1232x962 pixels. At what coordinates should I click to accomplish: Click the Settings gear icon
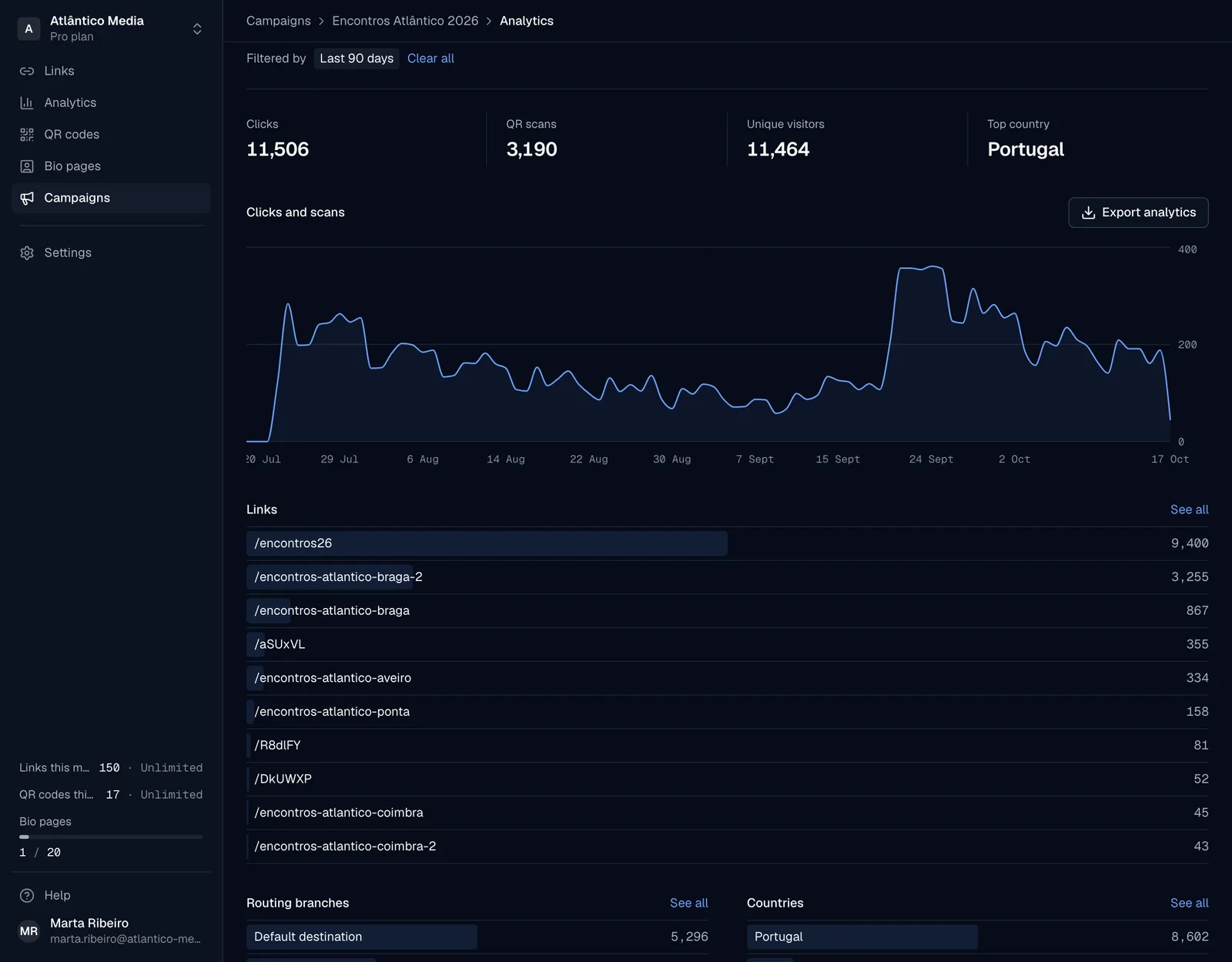[27, 252]
